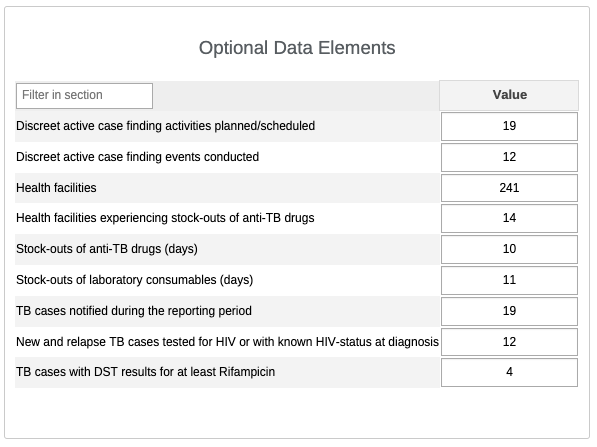Select the TB cases notified during reporting period label
The image size is (597, 447).
[134, 311]
